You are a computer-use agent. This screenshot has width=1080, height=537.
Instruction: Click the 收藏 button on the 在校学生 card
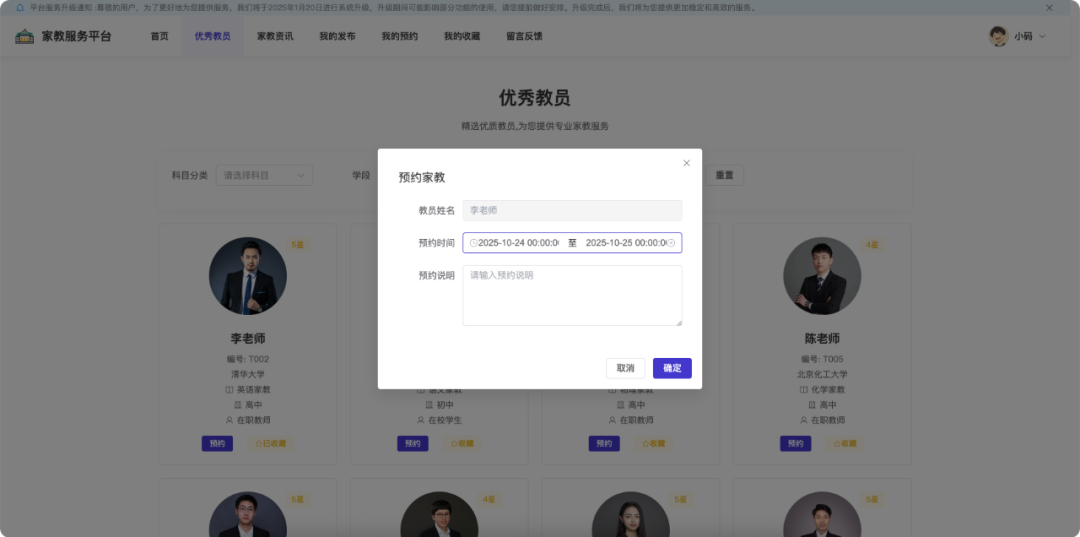point(462,443)
